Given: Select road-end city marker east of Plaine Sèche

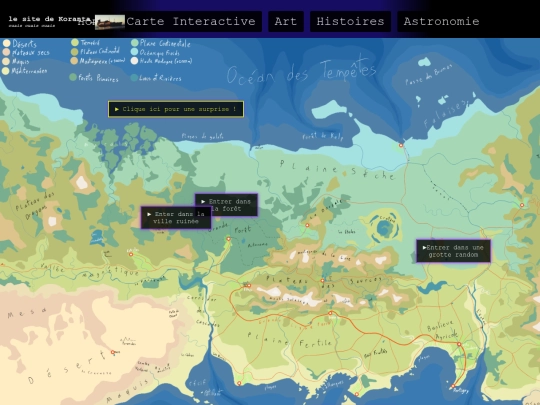Looking at the screenshot, I should 522,205.
